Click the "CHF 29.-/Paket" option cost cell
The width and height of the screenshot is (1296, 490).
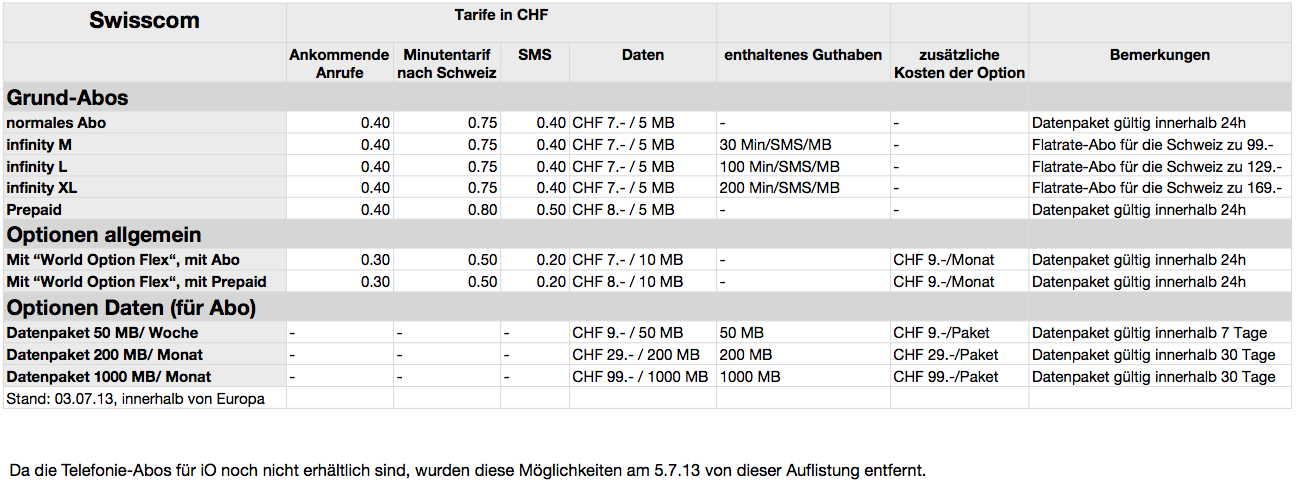[945, 355]
